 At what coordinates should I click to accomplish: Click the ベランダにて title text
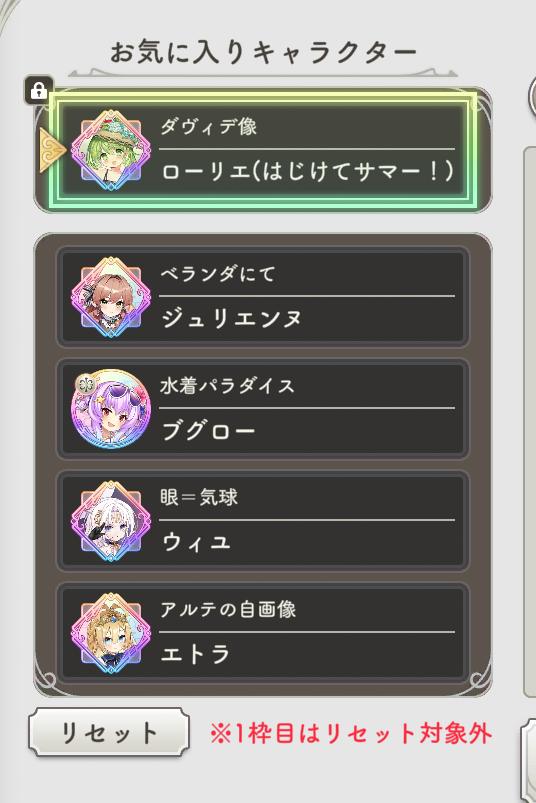coord(218,274)
